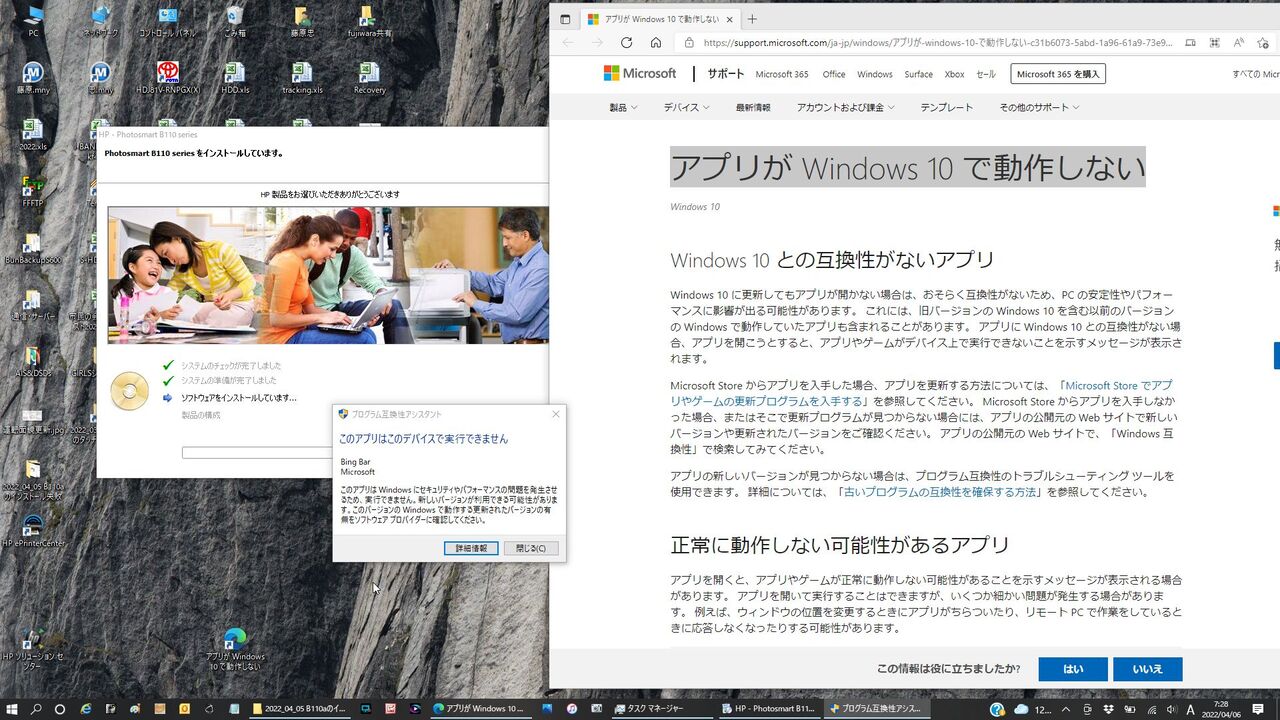Open the PC desktop icon
This screenshot has width=1280, height=720.
pos(33,20)
